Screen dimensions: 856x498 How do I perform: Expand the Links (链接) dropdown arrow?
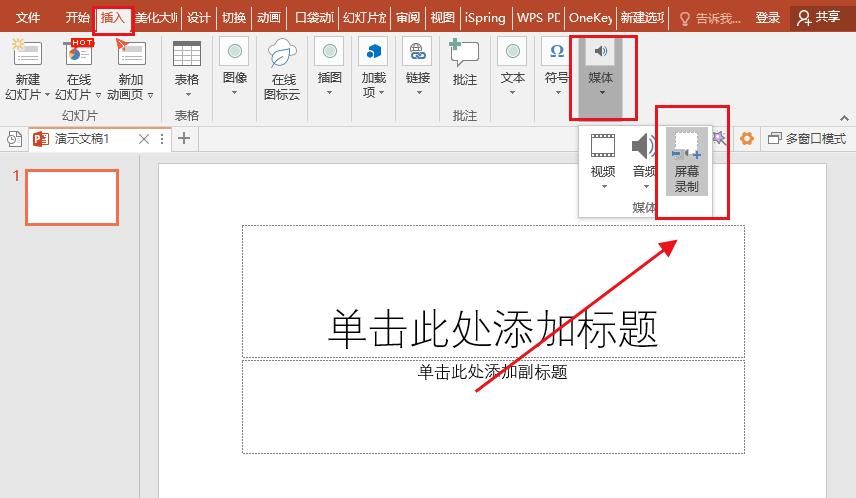pos(419,93)
